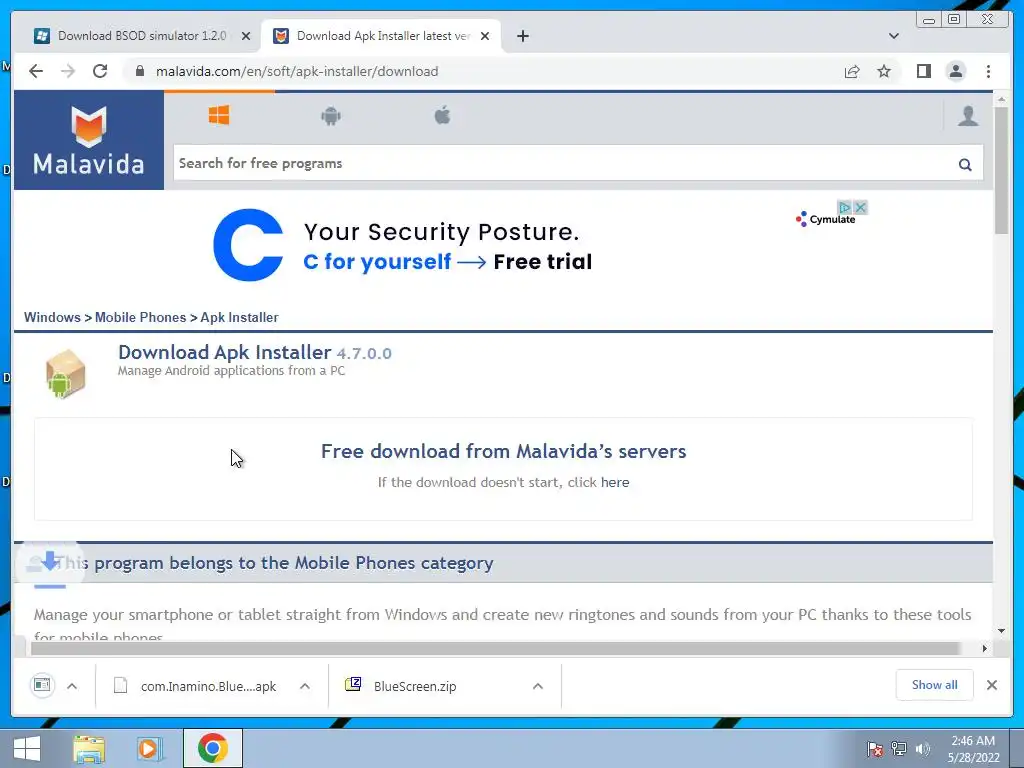Viewport: 1024px width, 768px height.
Task: Select the Apple platform icon
Action: coord(443,116)
